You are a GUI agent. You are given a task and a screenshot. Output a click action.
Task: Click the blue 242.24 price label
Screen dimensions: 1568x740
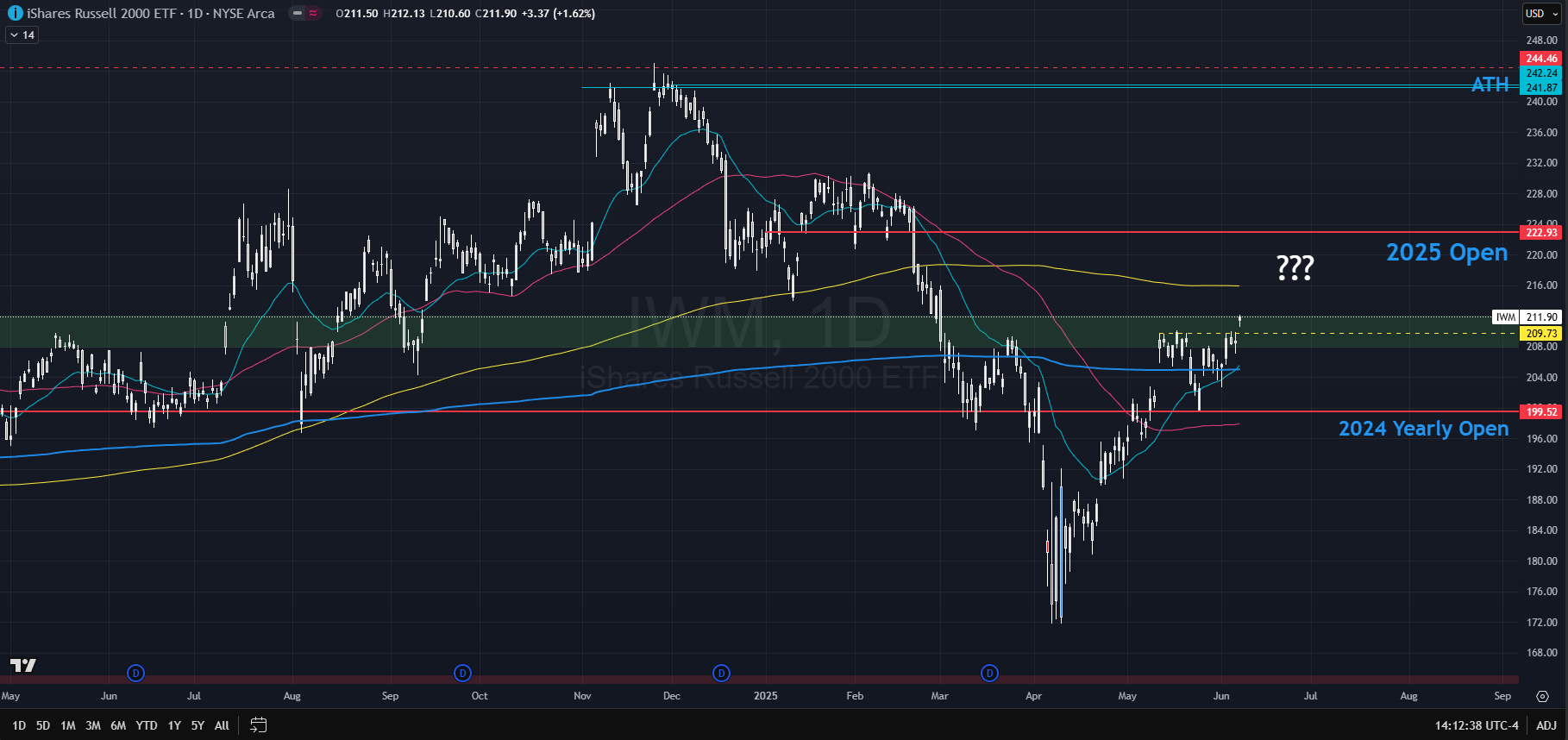1541,73
